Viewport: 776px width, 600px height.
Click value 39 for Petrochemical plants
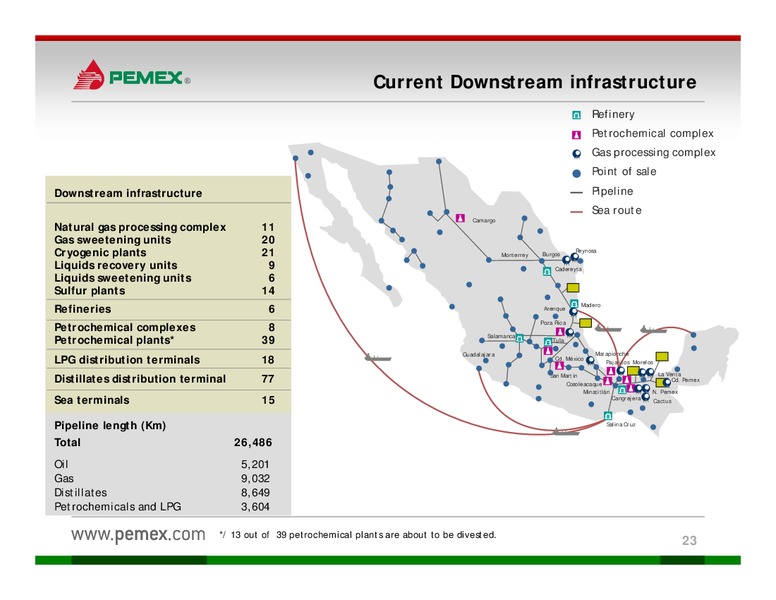tap(268, 340)
